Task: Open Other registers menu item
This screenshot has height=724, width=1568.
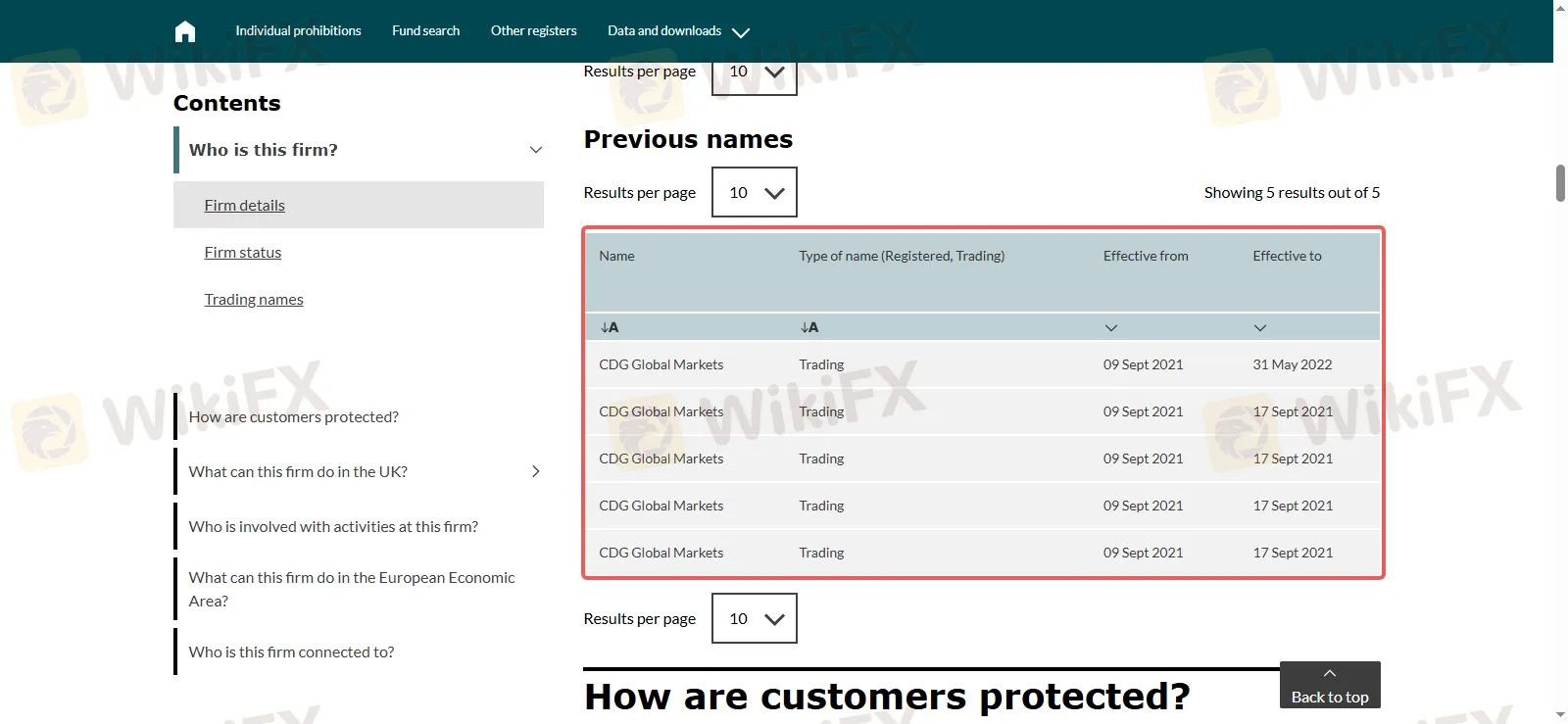Action: [x=533, y=30]
